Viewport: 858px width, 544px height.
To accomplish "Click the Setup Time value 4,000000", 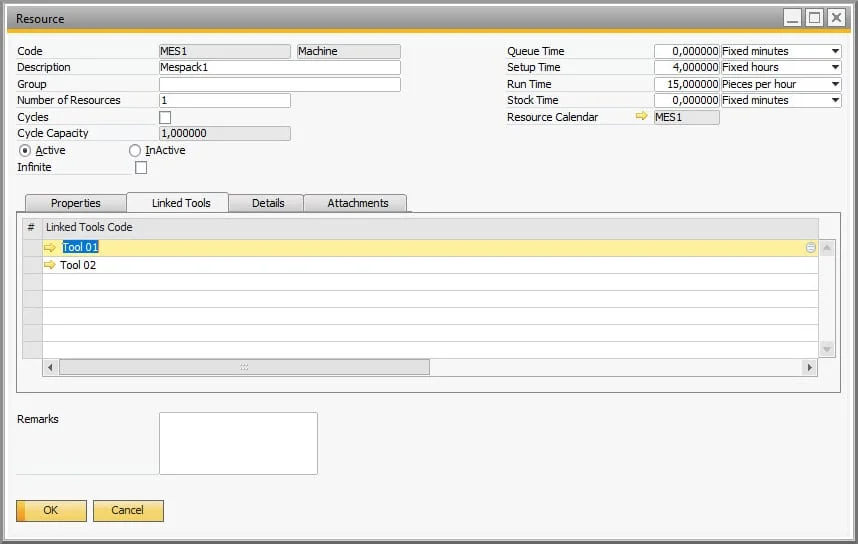I will pos(686,67).
